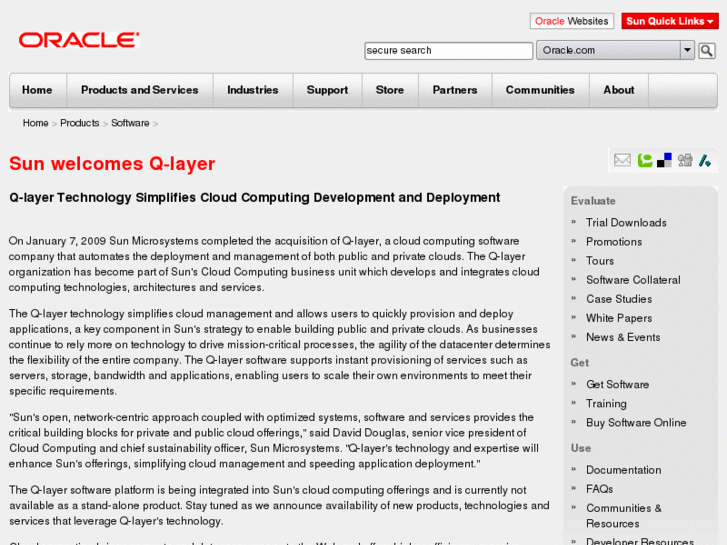The image size is (727, 545).
Task: Open the Case Studies link
Action: (619, 299)
